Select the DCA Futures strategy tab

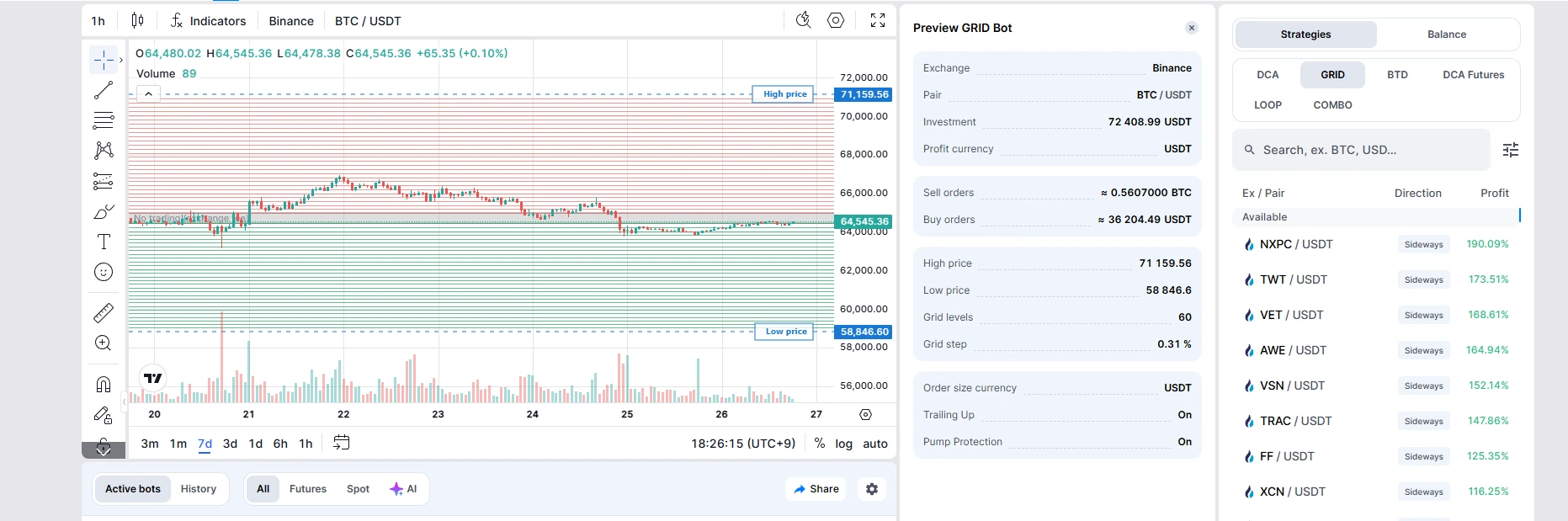pos(1474,75)
